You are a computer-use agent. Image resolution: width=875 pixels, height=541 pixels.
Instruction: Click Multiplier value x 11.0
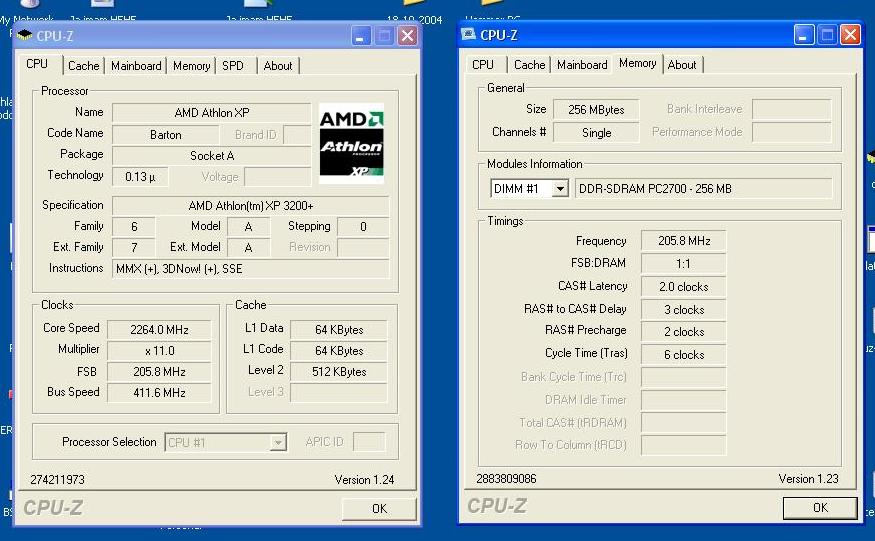pyautogui.click(x=159, y=351)
